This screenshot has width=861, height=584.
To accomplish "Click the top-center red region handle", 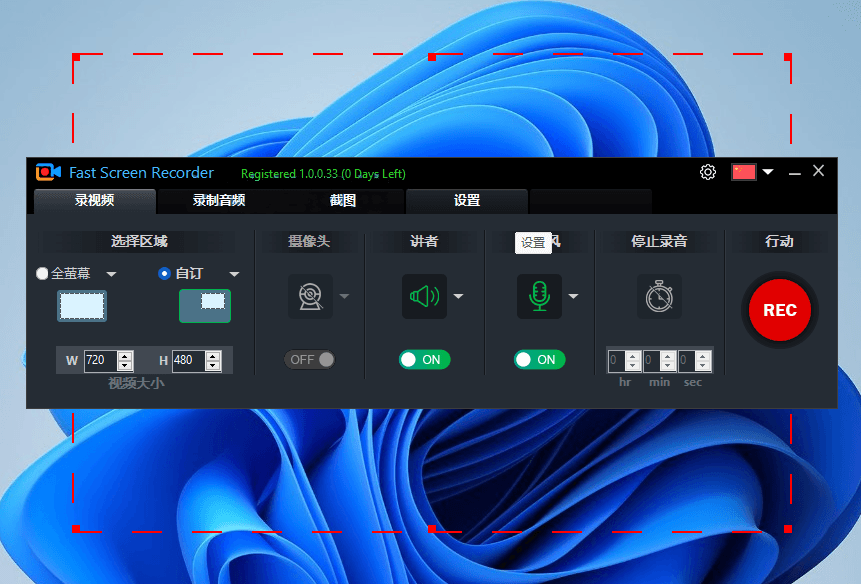I will click(x=432, y=57).
